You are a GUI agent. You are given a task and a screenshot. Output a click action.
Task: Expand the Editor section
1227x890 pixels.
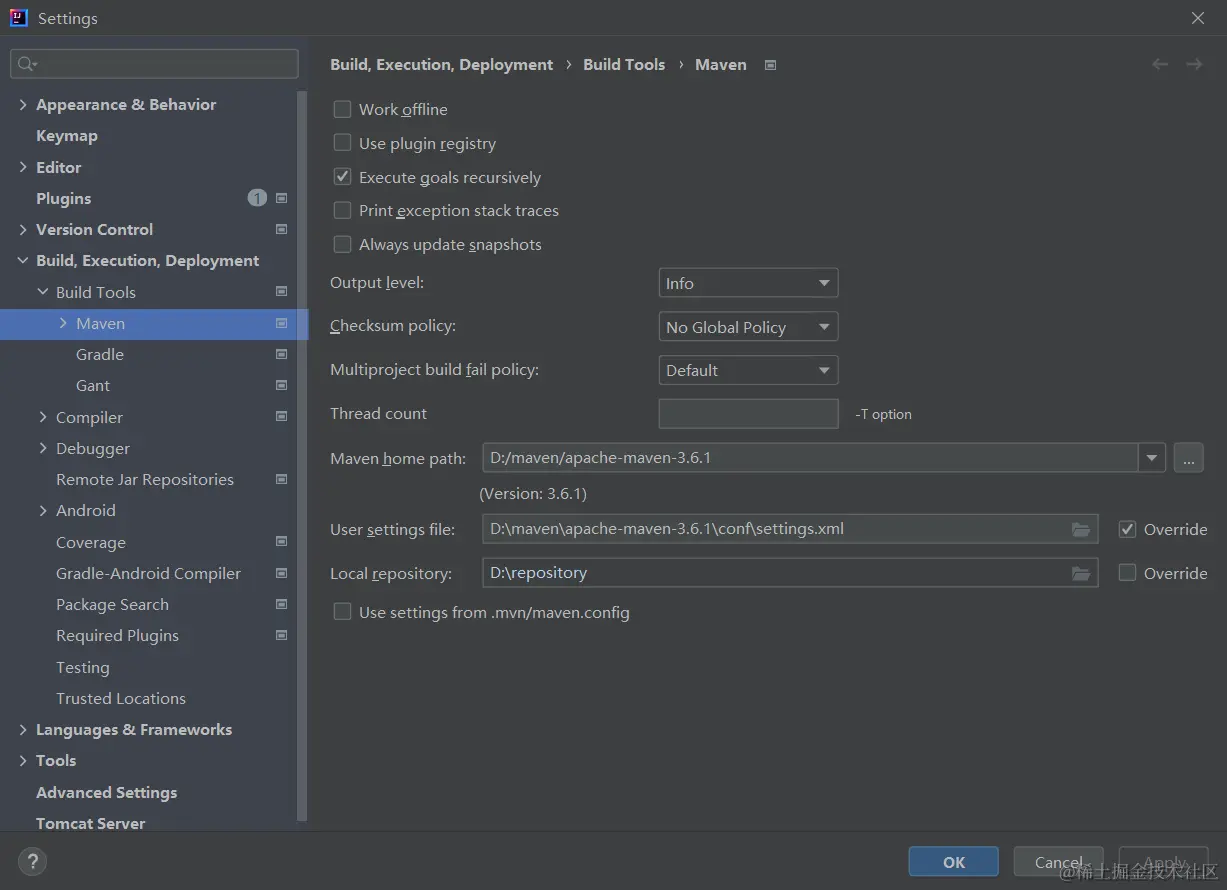tap(23, 167)
